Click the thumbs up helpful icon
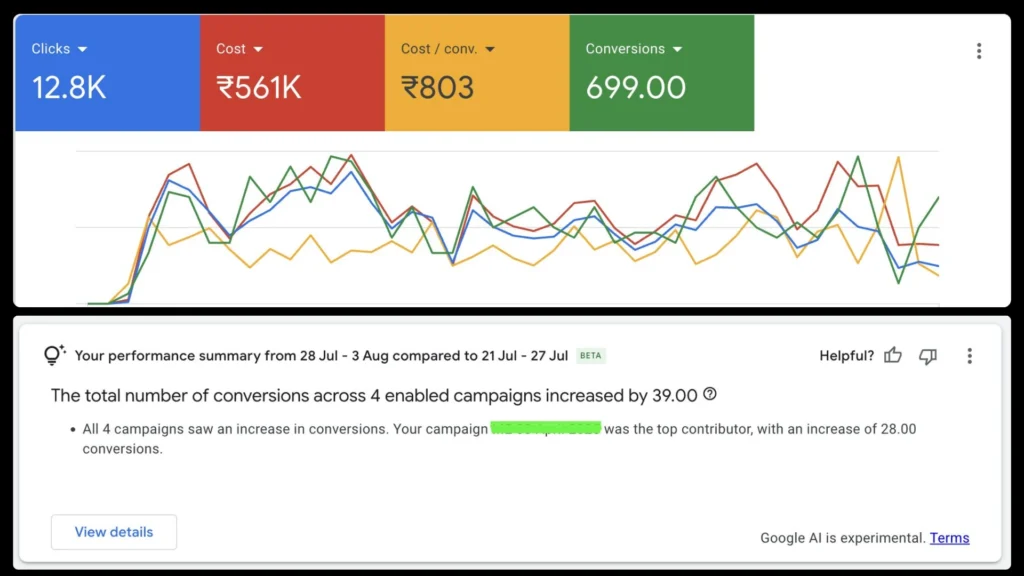This screenshot has height=576, width=1024. [x=893, y=355]
